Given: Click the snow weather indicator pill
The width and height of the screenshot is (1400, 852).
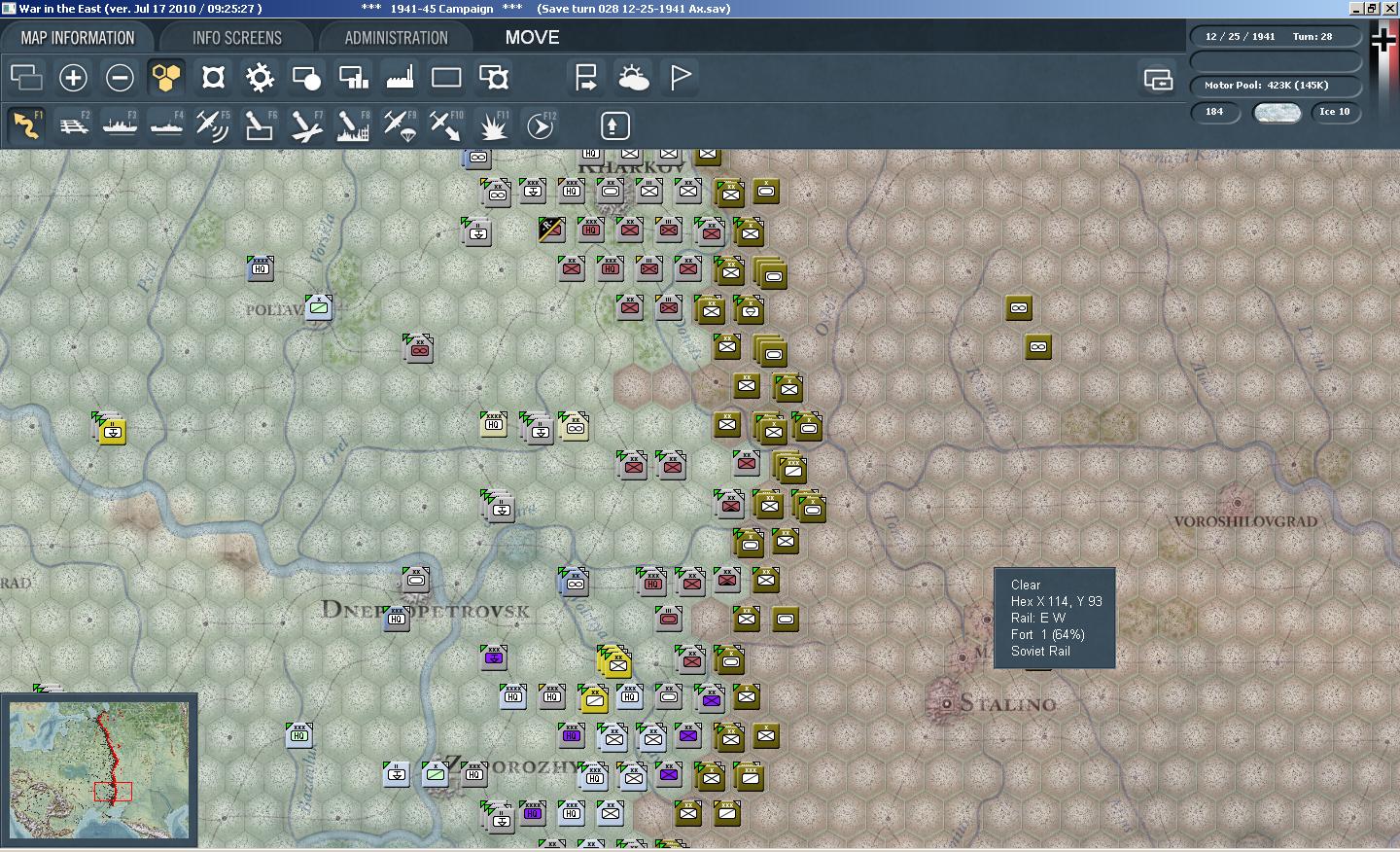Looking at the screenshot, I should (1277, 112).
